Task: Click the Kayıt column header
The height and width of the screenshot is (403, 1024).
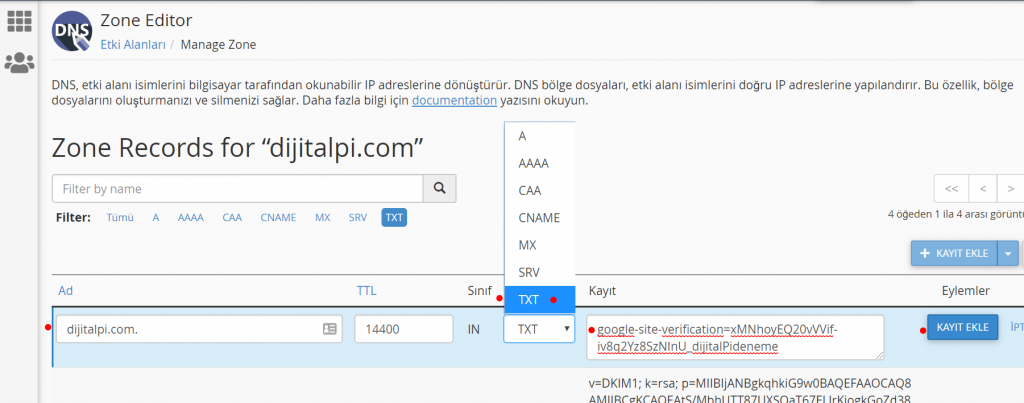Action: [x=602, y=291]
